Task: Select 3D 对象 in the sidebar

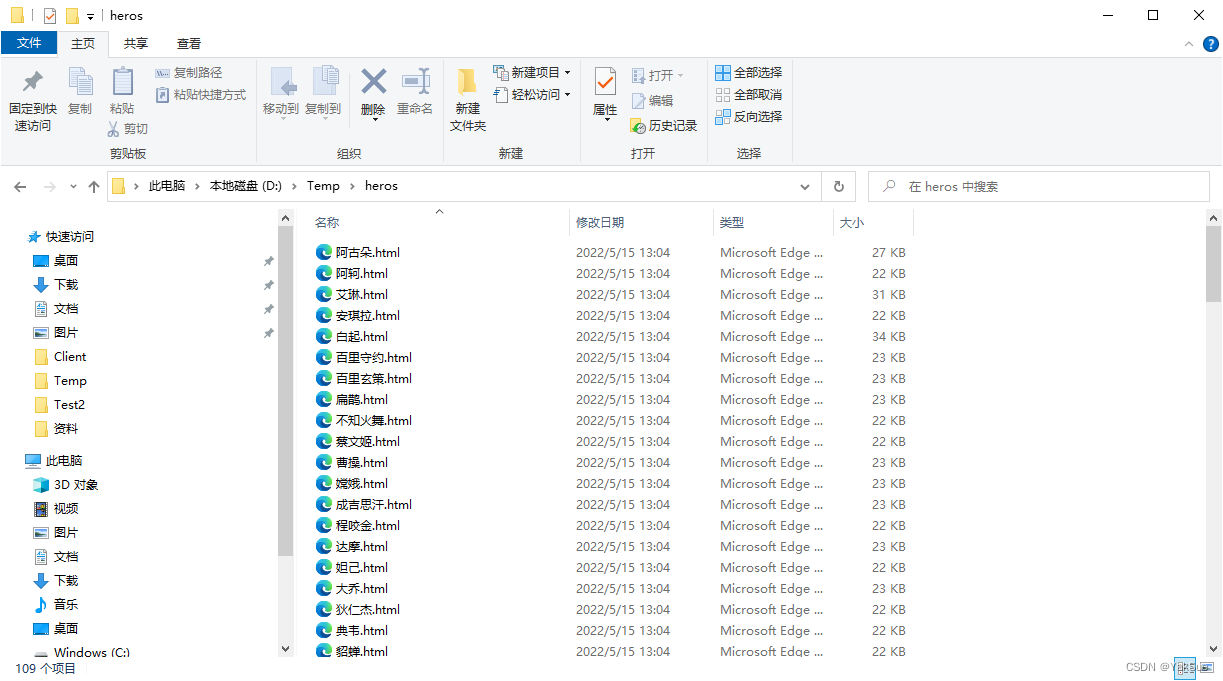Action: click(x=76, y=485)
